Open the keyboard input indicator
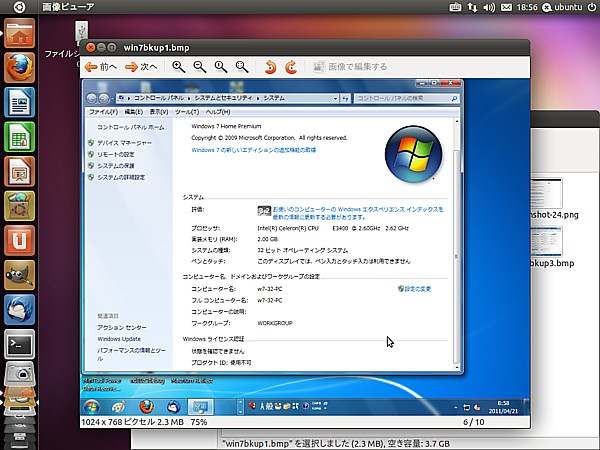The width and height of the screenshot is (600, 450). 455,7
